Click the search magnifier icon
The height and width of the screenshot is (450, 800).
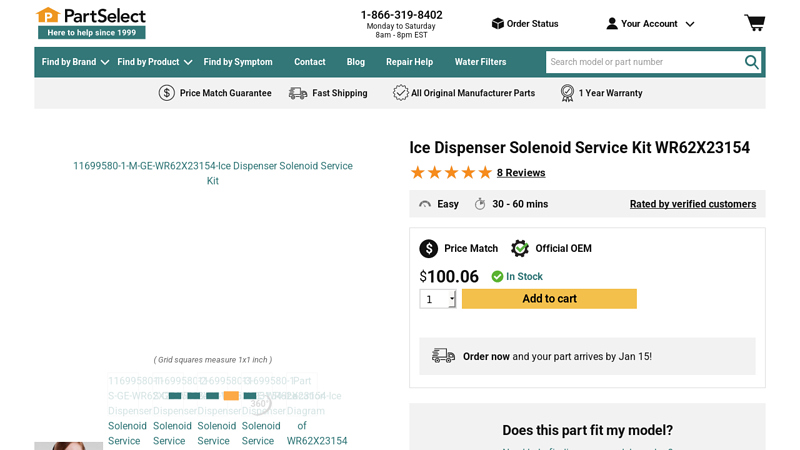click(x=751, y=62)
